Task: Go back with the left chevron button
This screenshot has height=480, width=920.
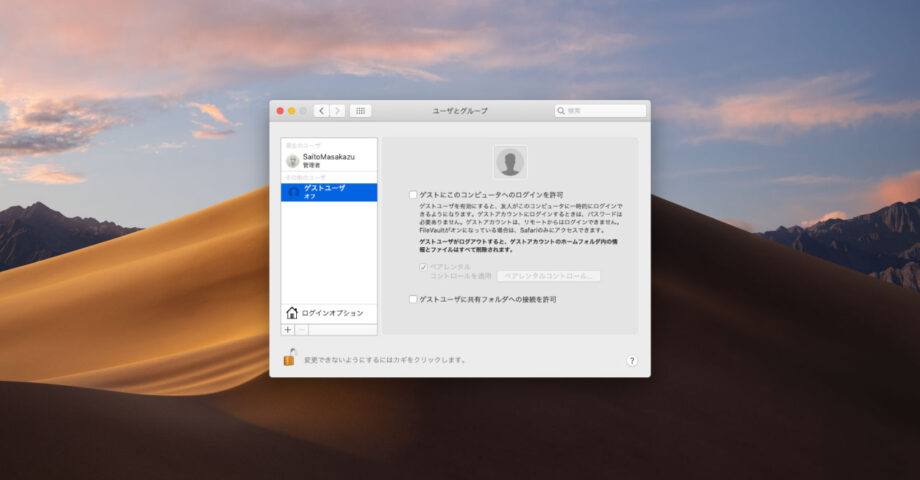Action: (322, 111)
